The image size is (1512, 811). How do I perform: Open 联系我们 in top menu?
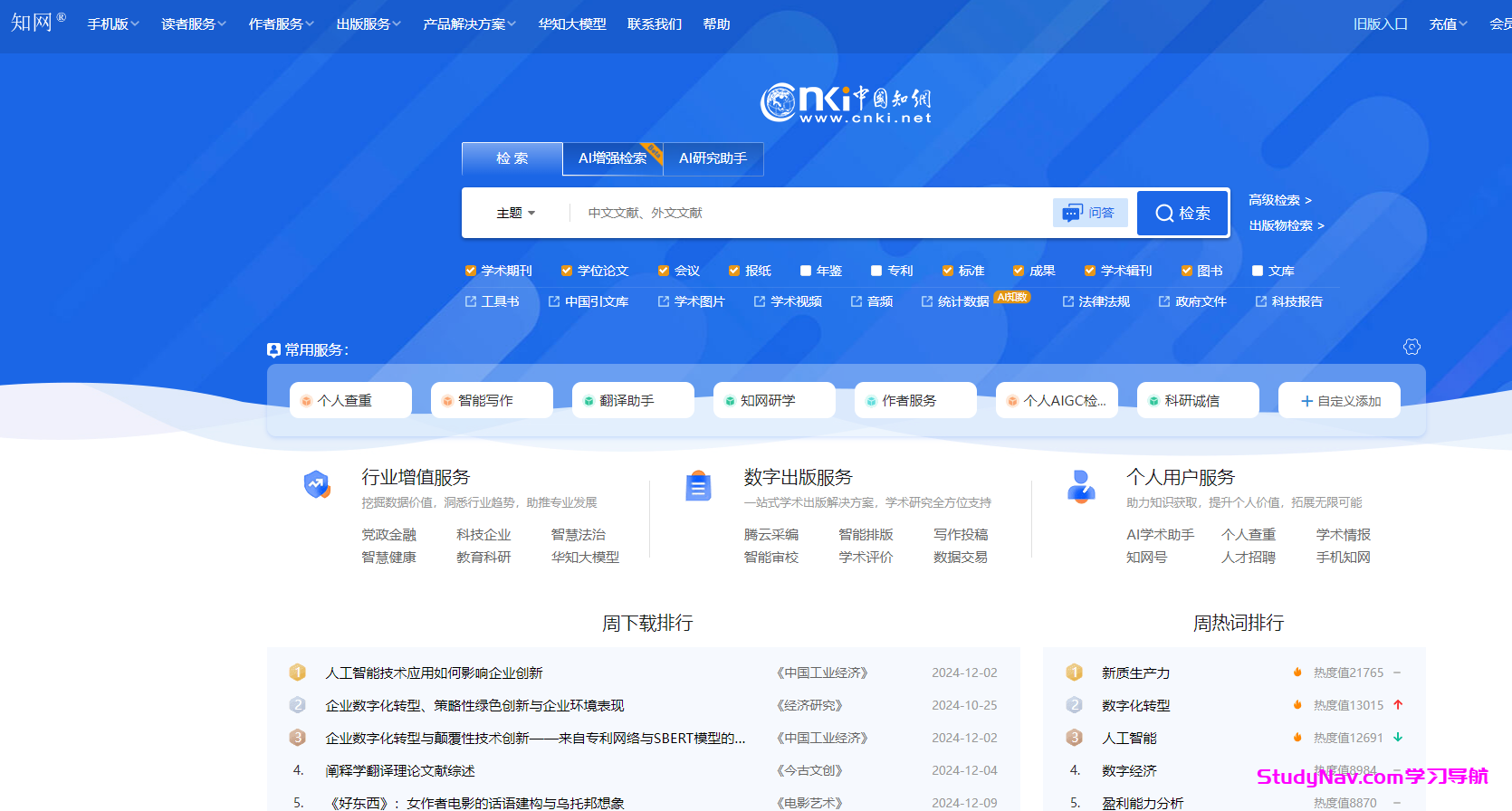655,24
